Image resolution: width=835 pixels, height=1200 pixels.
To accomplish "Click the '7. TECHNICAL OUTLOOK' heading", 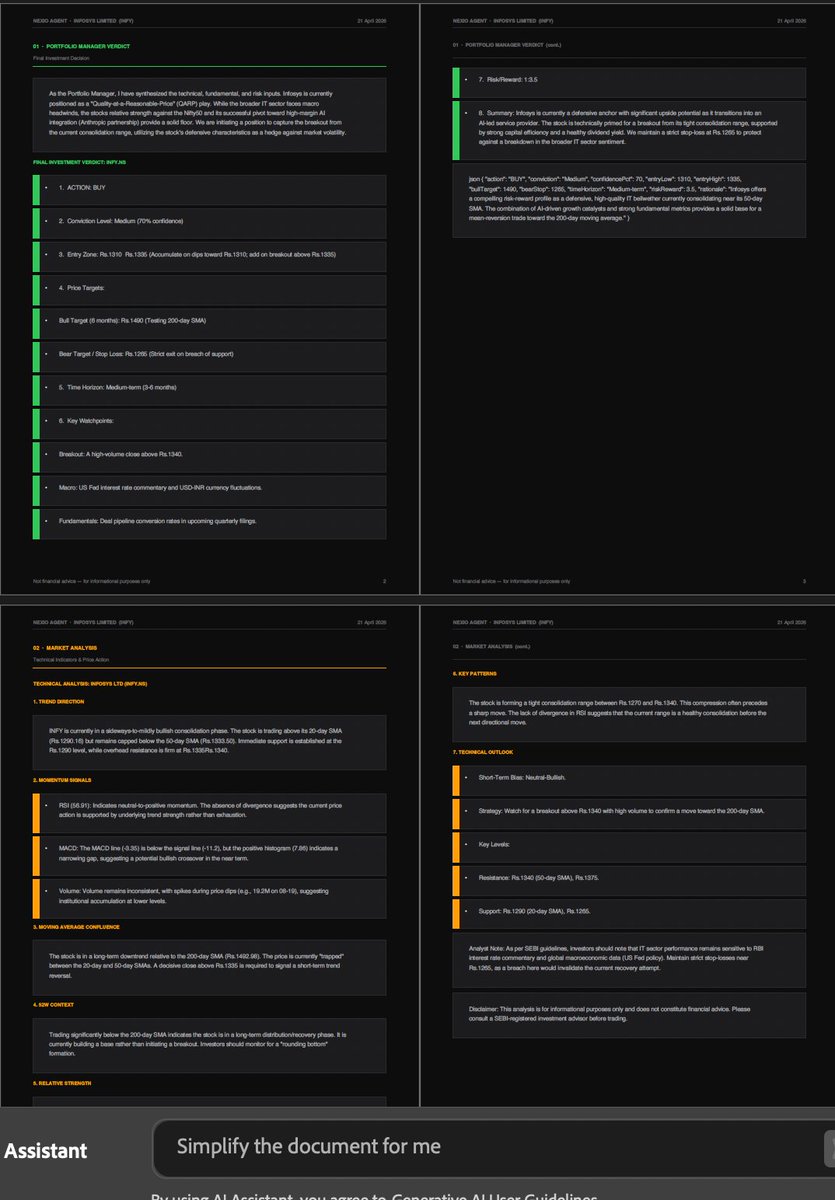I will [481, 752].
